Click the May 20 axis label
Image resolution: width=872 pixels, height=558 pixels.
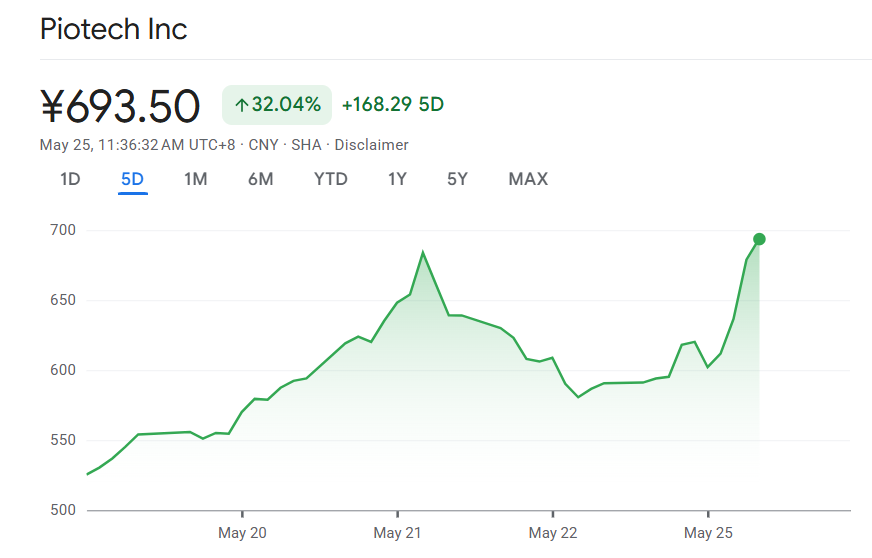pos(242,533)
